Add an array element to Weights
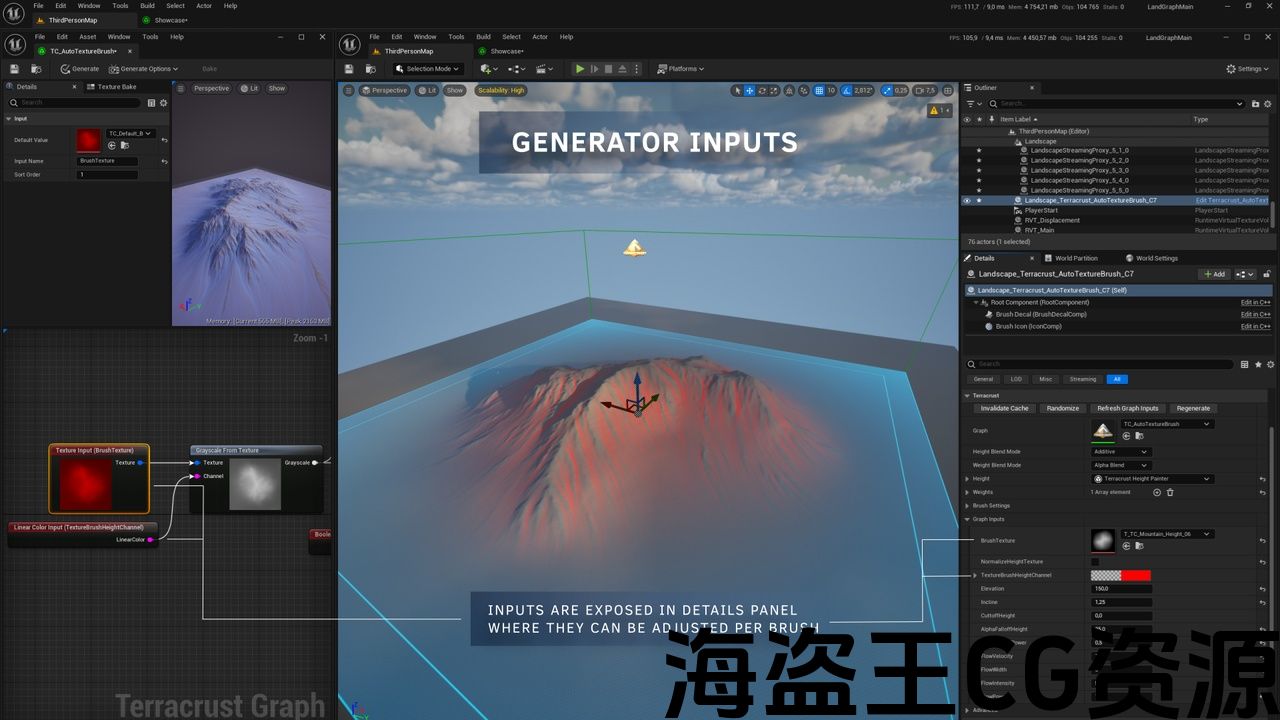The height and width of the screenshot is (720, 1280). coord(1157,492)
